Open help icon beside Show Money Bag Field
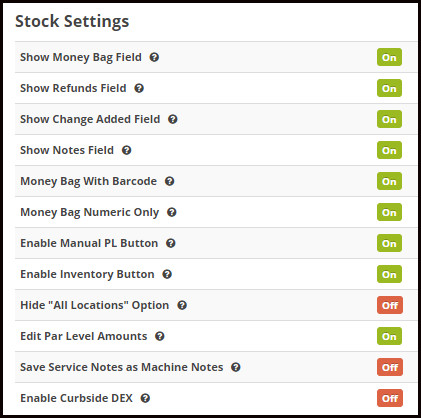This screenshot has height=418, width=421. 154,57
